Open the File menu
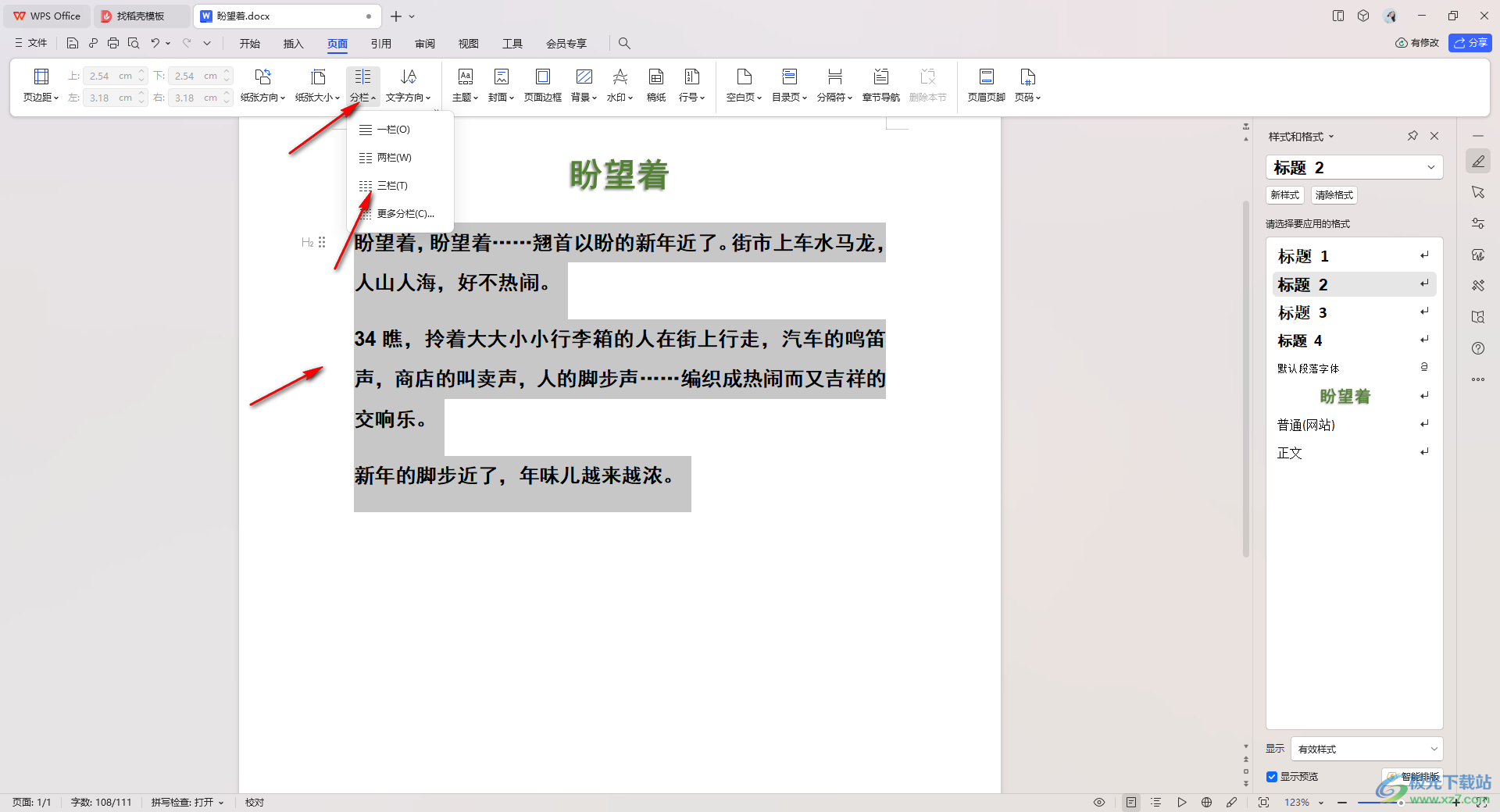The image size is (1500, 812). [x=31, y=43]
